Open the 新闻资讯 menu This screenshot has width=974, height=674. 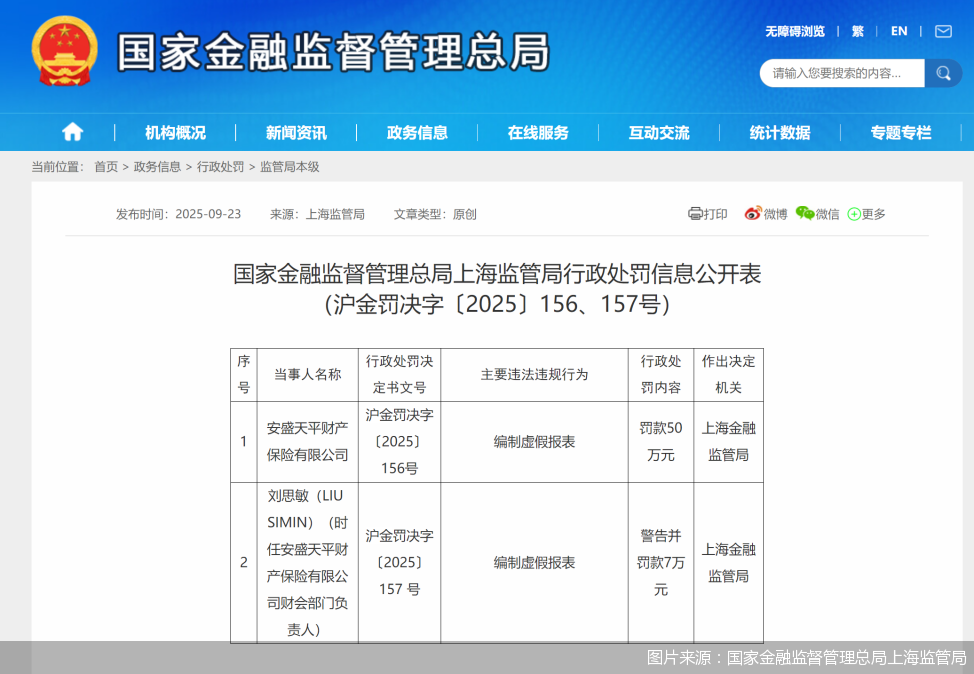296,132
